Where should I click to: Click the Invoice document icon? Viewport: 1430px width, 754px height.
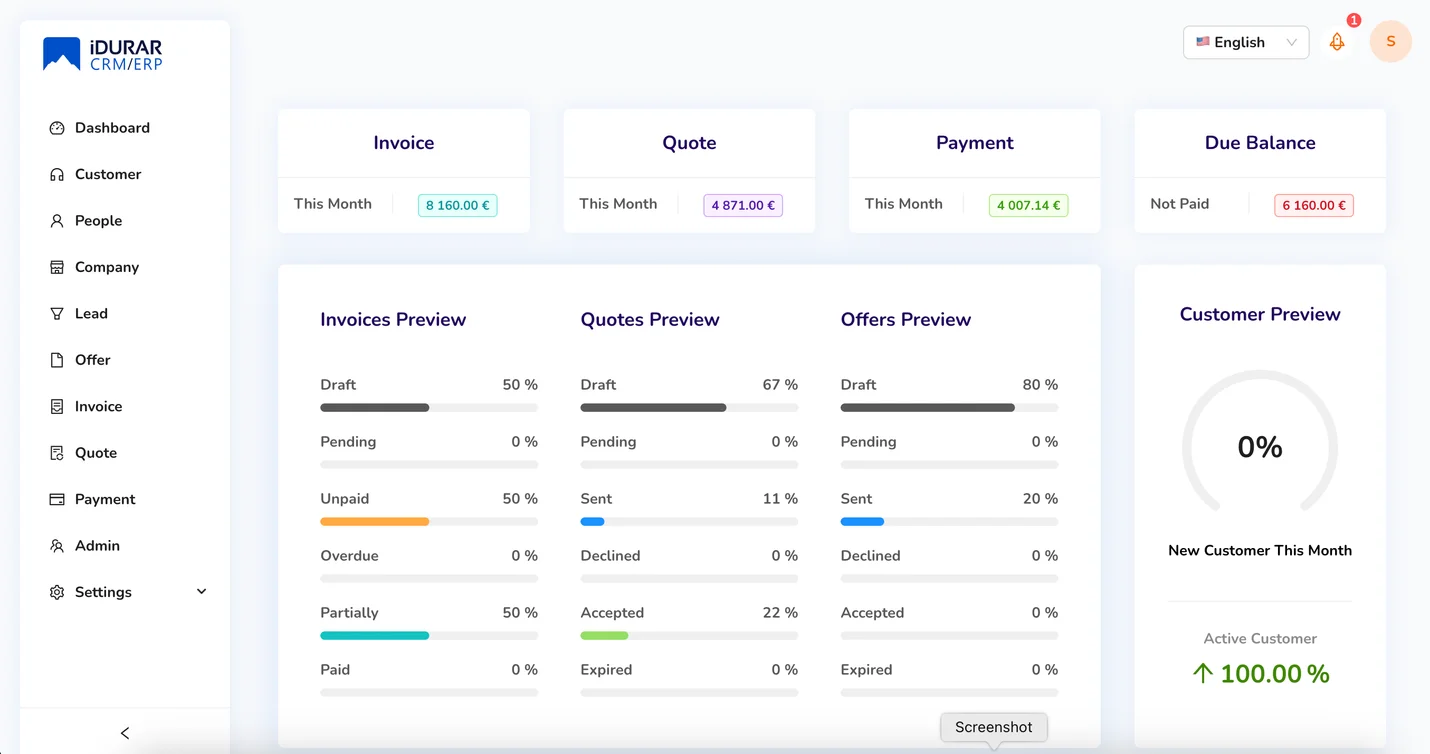[57, 406]
